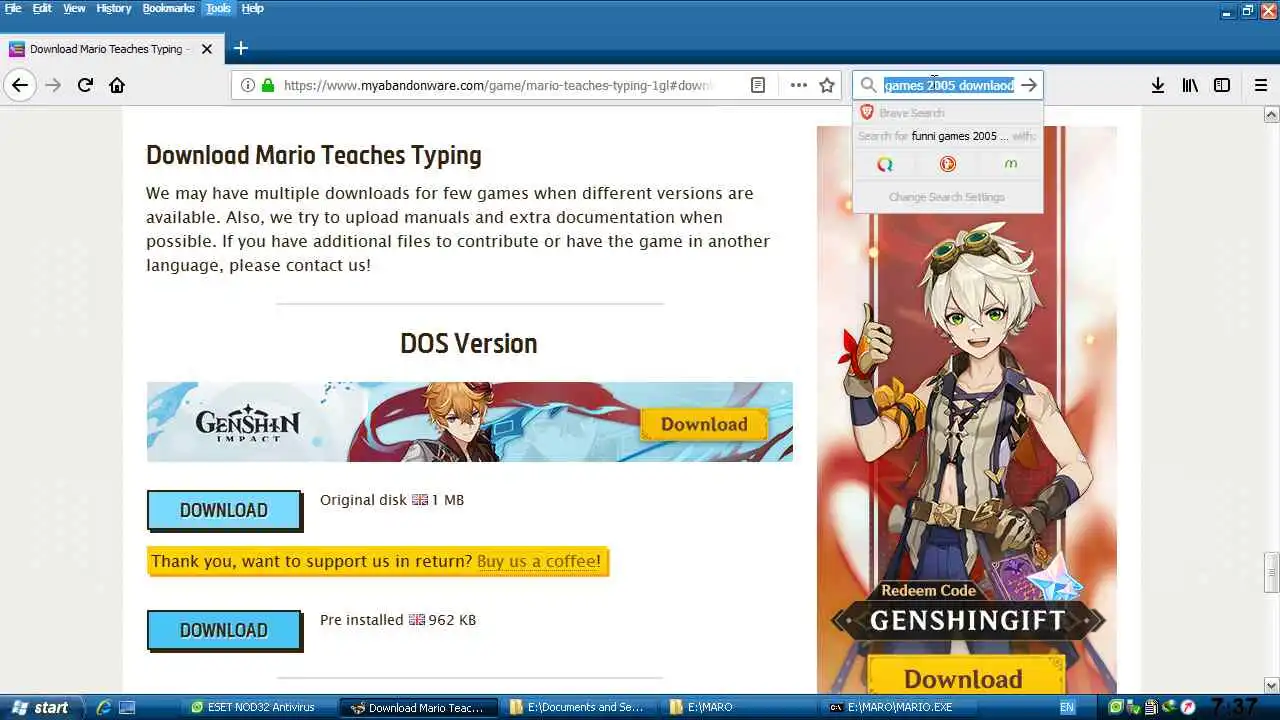
Task: Toggle reader view in address bar
Action: click(x=758, y=85)
